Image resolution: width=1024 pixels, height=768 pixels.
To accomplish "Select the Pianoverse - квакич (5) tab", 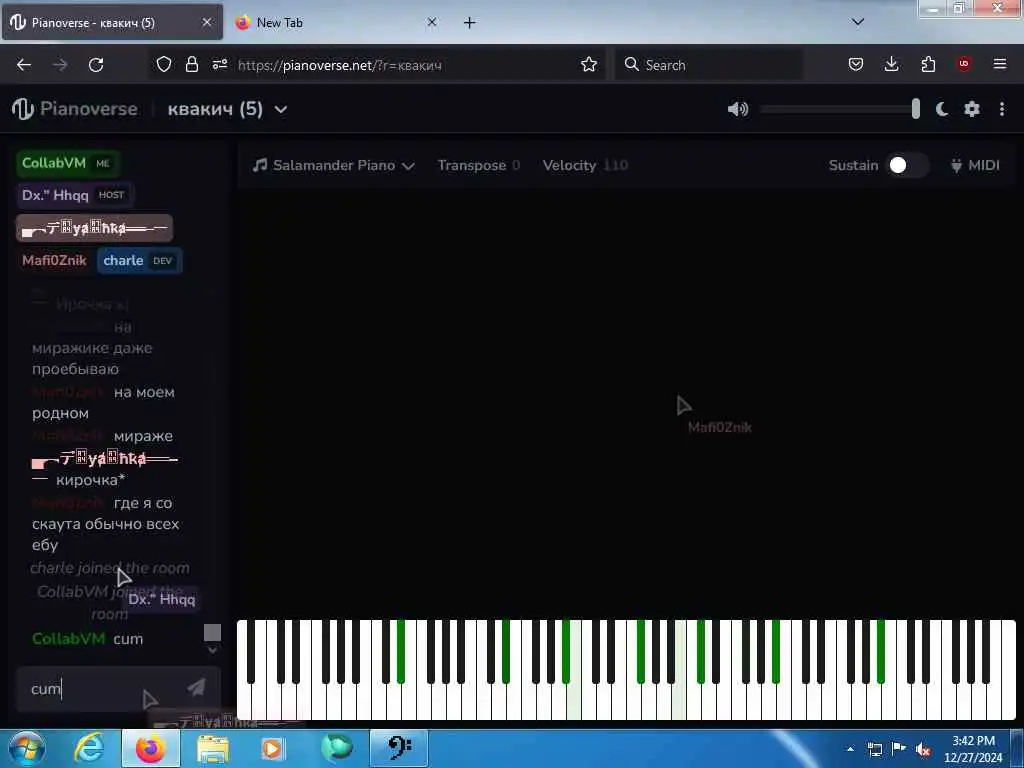I will coord(112,22).
